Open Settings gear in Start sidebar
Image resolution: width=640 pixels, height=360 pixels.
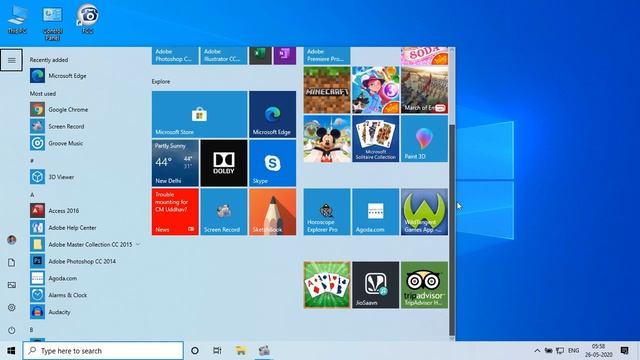(x=11, y=307)
